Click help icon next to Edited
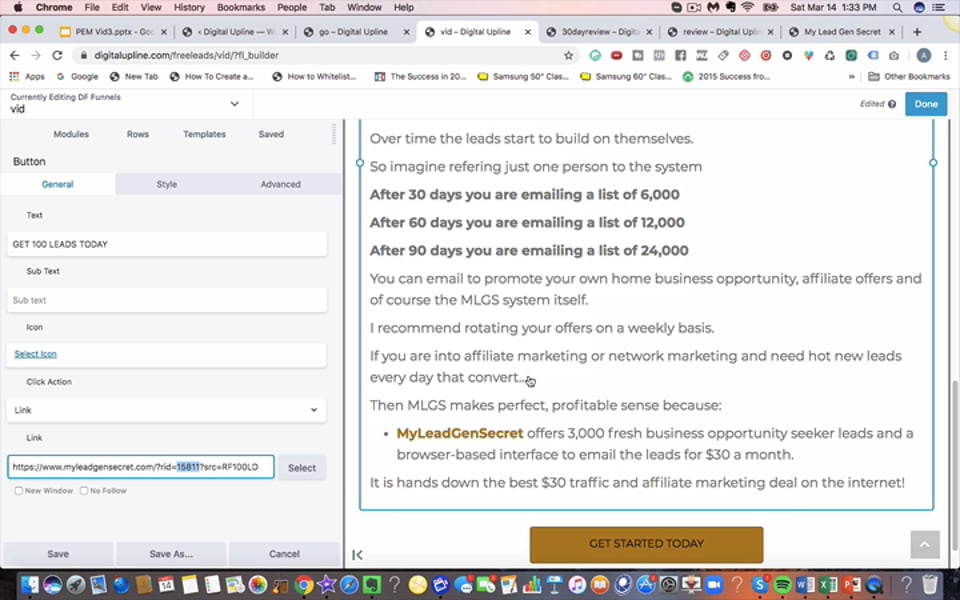 892,104
